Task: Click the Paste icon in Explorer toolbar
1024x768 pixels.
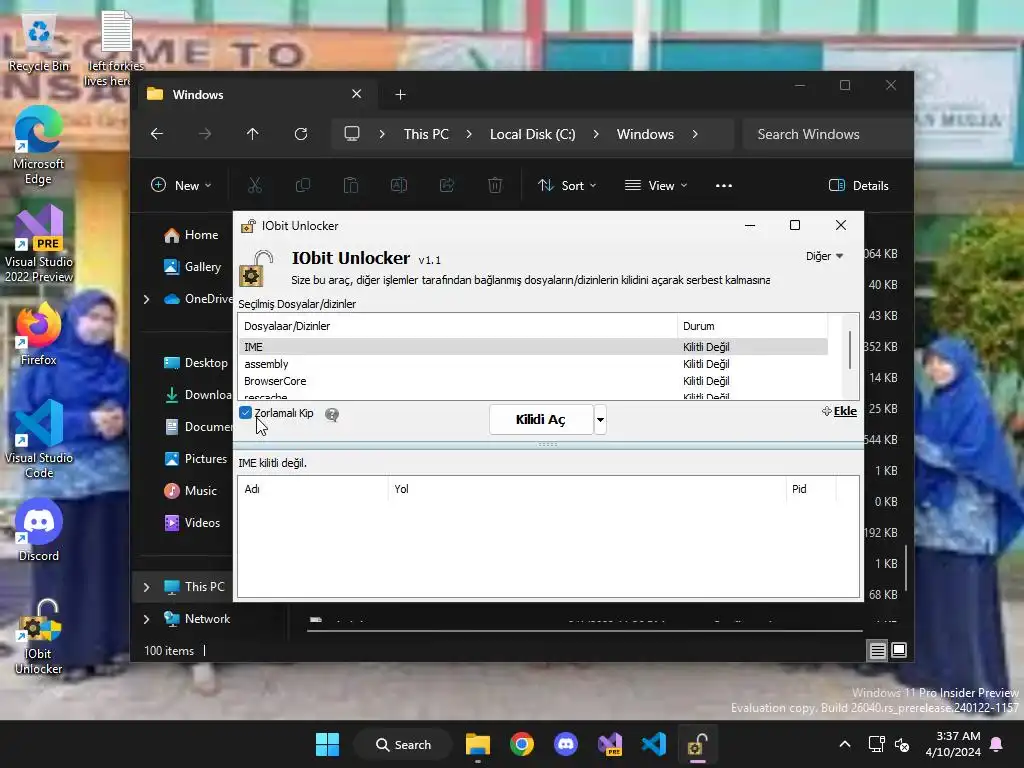Action: (351, 185)
